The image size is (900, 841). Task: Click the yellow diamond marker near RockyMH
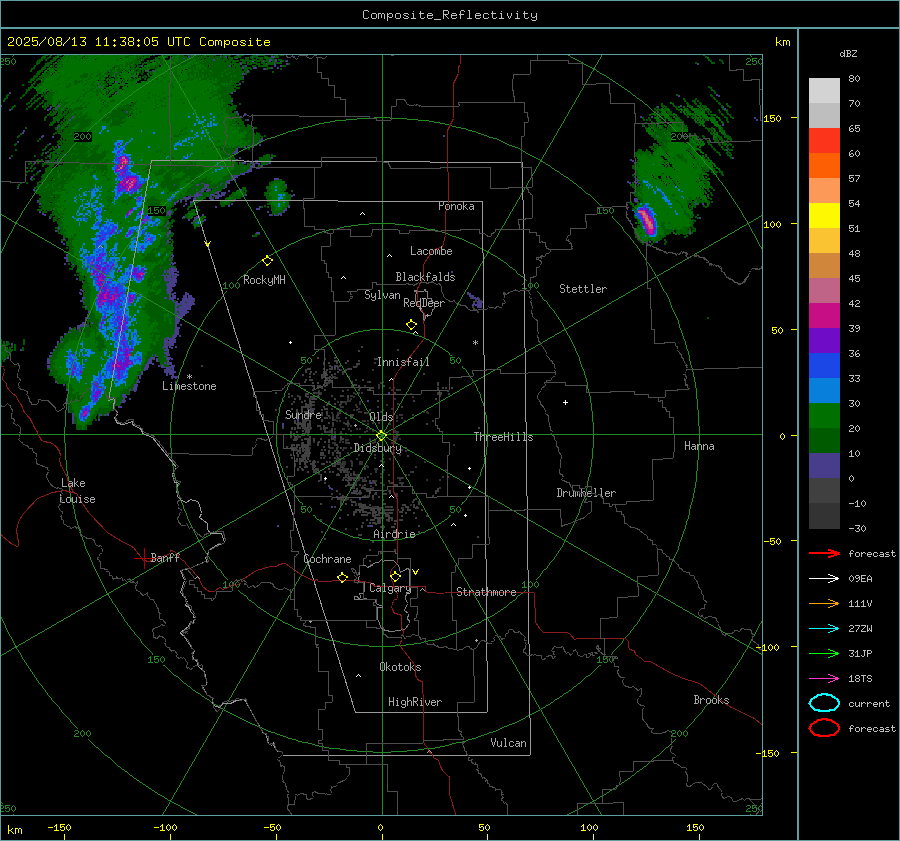tap(267, 261)
